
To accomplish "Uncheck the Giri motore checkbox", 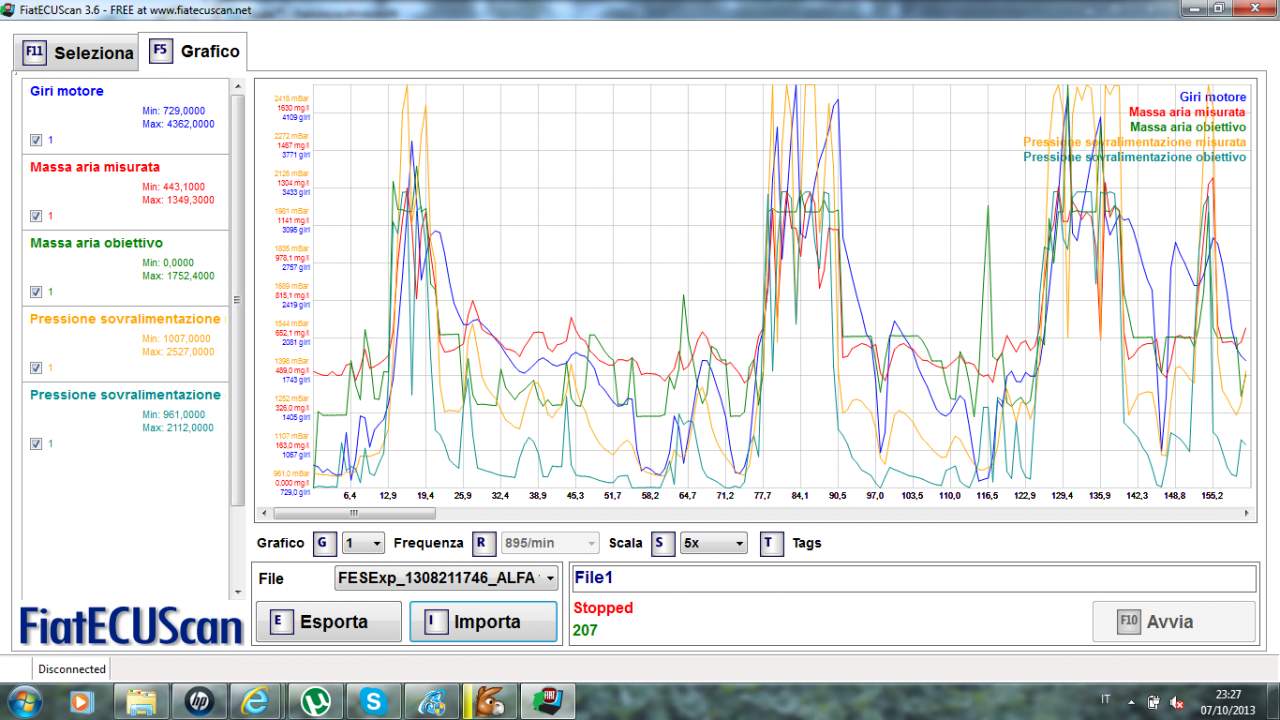I will click(x=36, y=140).
